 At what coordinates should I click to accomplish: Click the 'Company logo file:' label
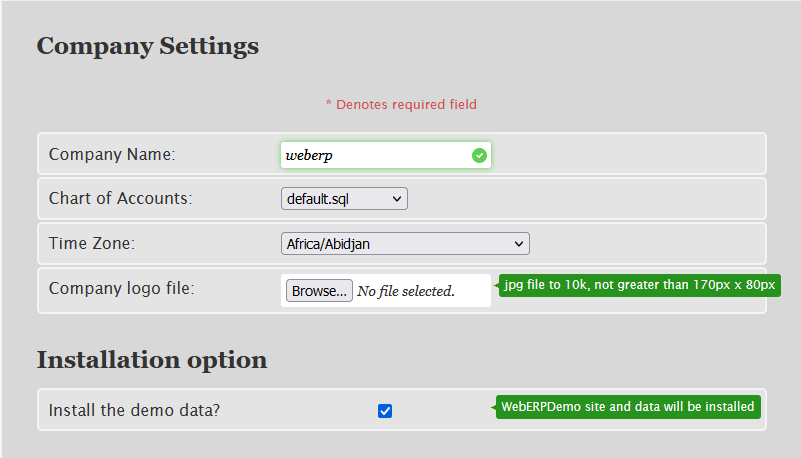(x=121, y=288)
